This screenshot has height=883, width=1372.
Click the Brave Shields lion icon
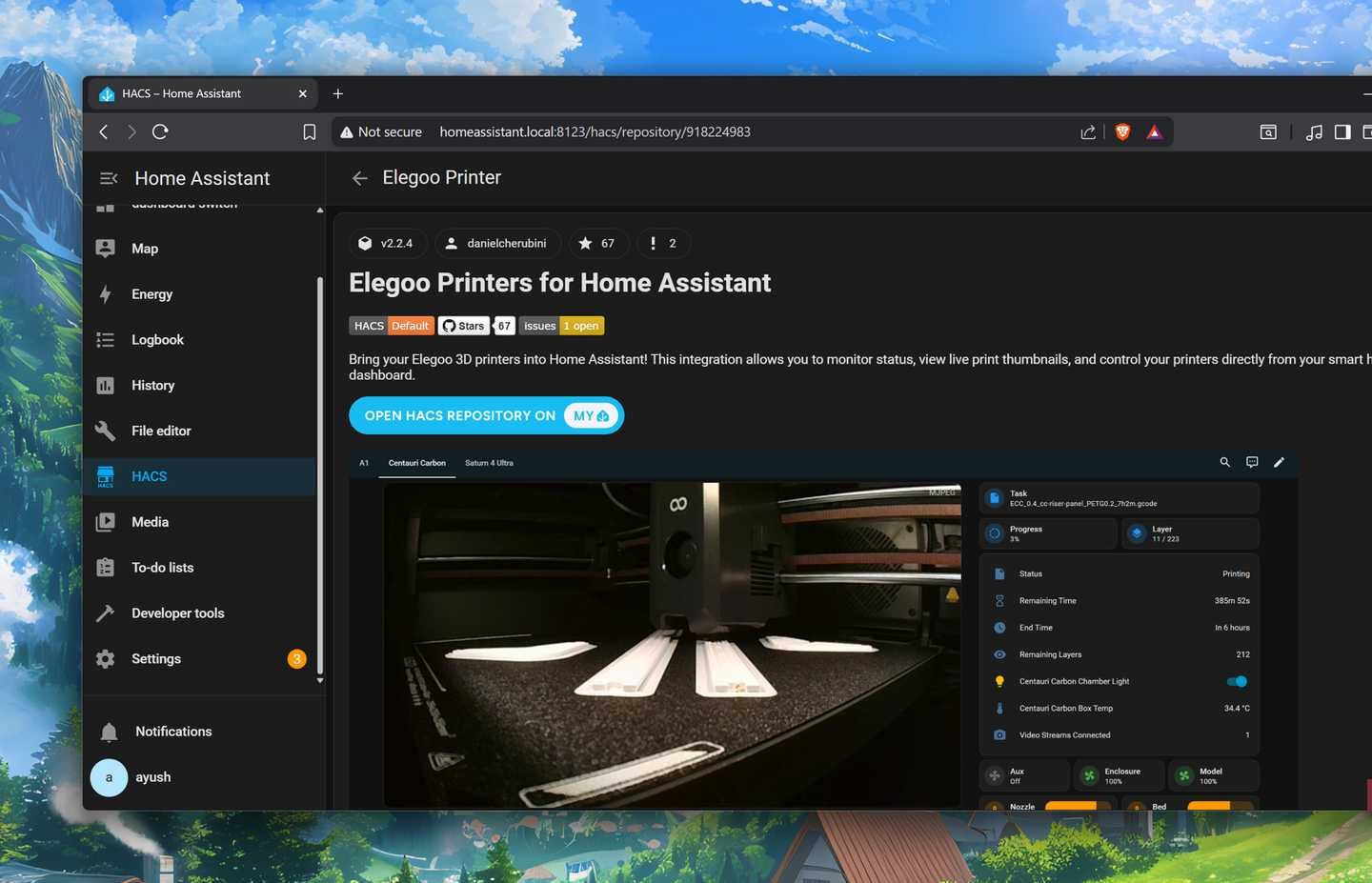pyautogui.click(x=1122, y=132)
